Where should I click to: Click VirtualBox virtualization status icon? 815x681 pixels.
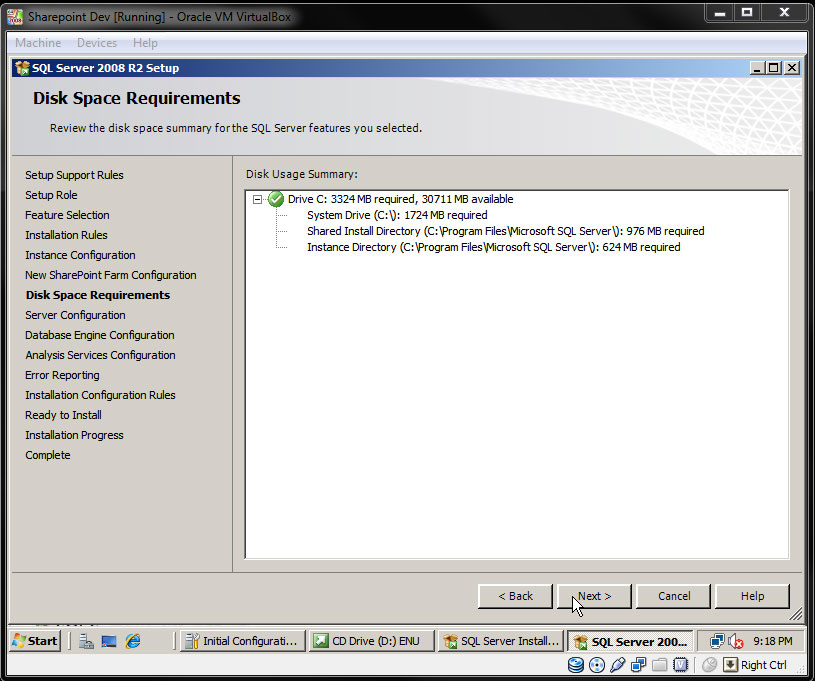pos(680,665)
